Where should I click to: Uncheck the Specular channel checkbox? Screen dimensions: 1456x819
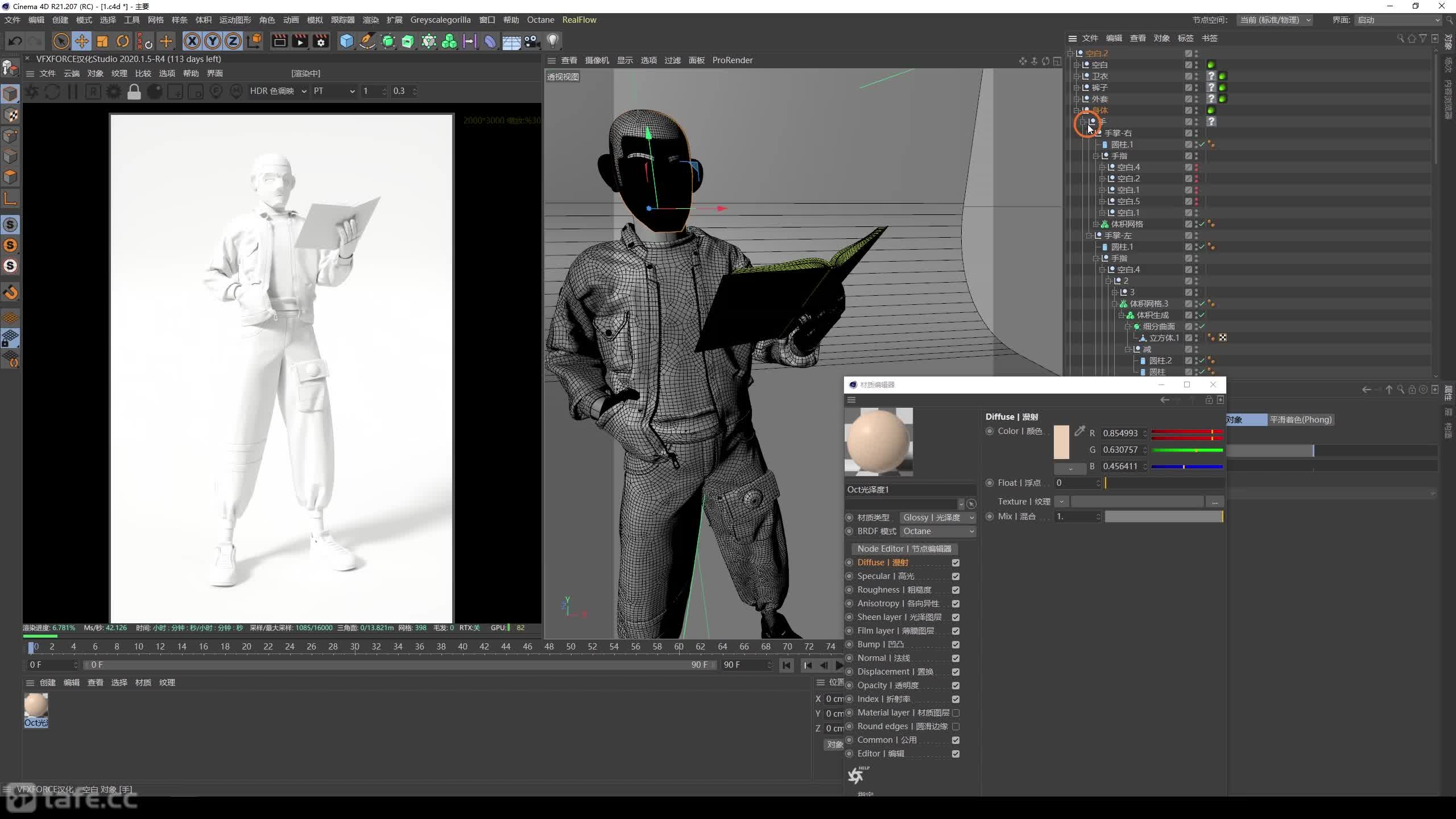pyautogui.click(x=955, y=576)
